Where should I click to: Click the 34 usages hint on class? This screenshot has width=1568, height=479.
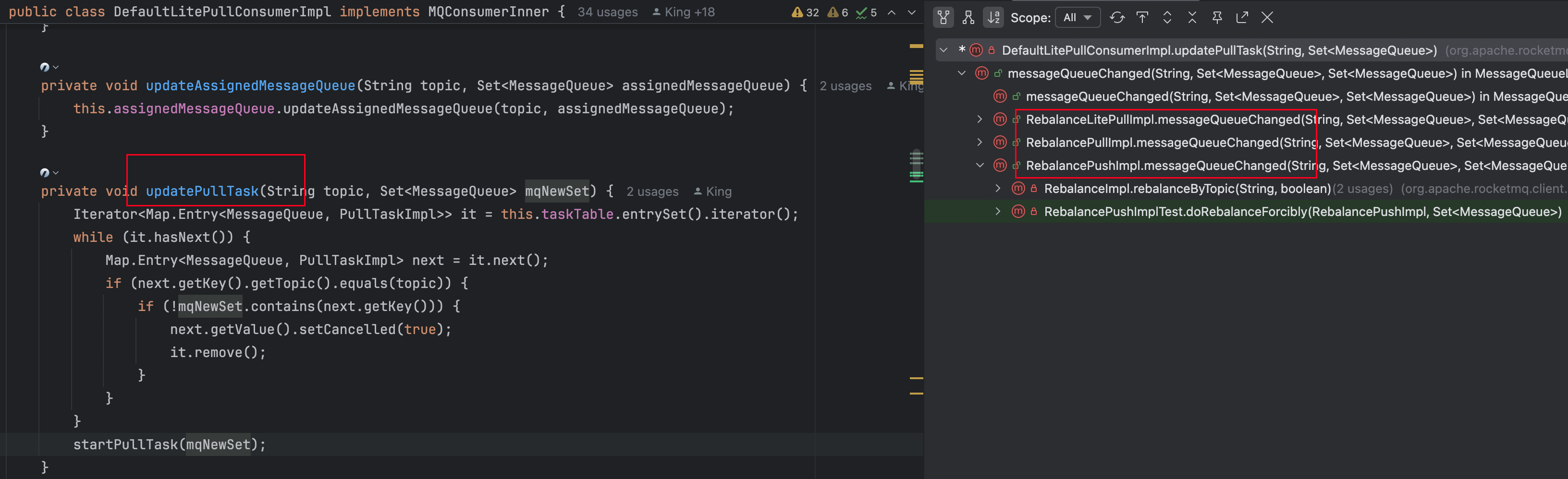[x=608, y=12]
